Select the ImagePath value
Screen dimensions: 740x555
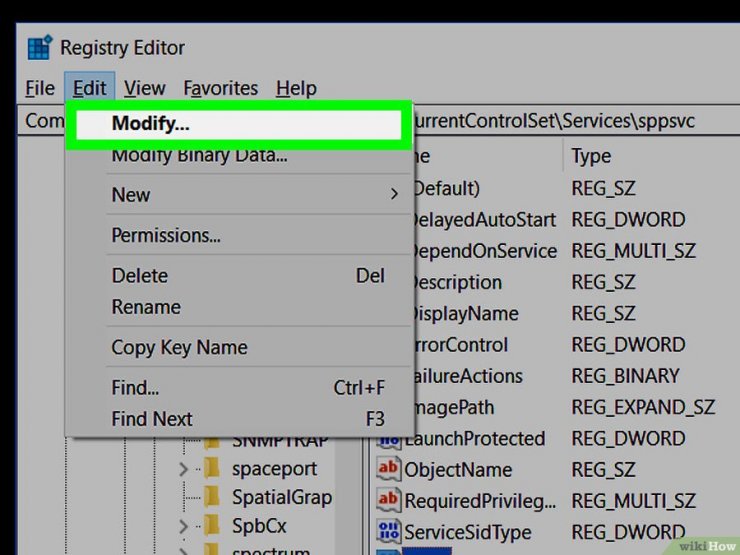pos(453,407)
